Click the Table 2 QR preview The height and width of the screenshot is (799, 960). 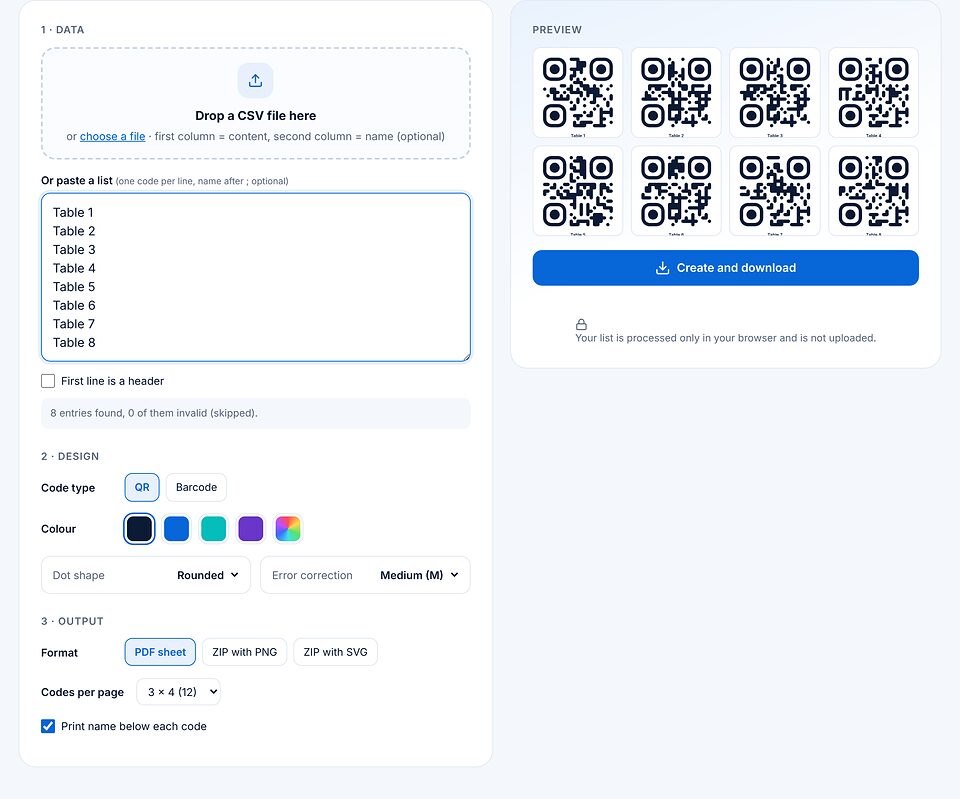pyautogui.click(x=676, y=92)
